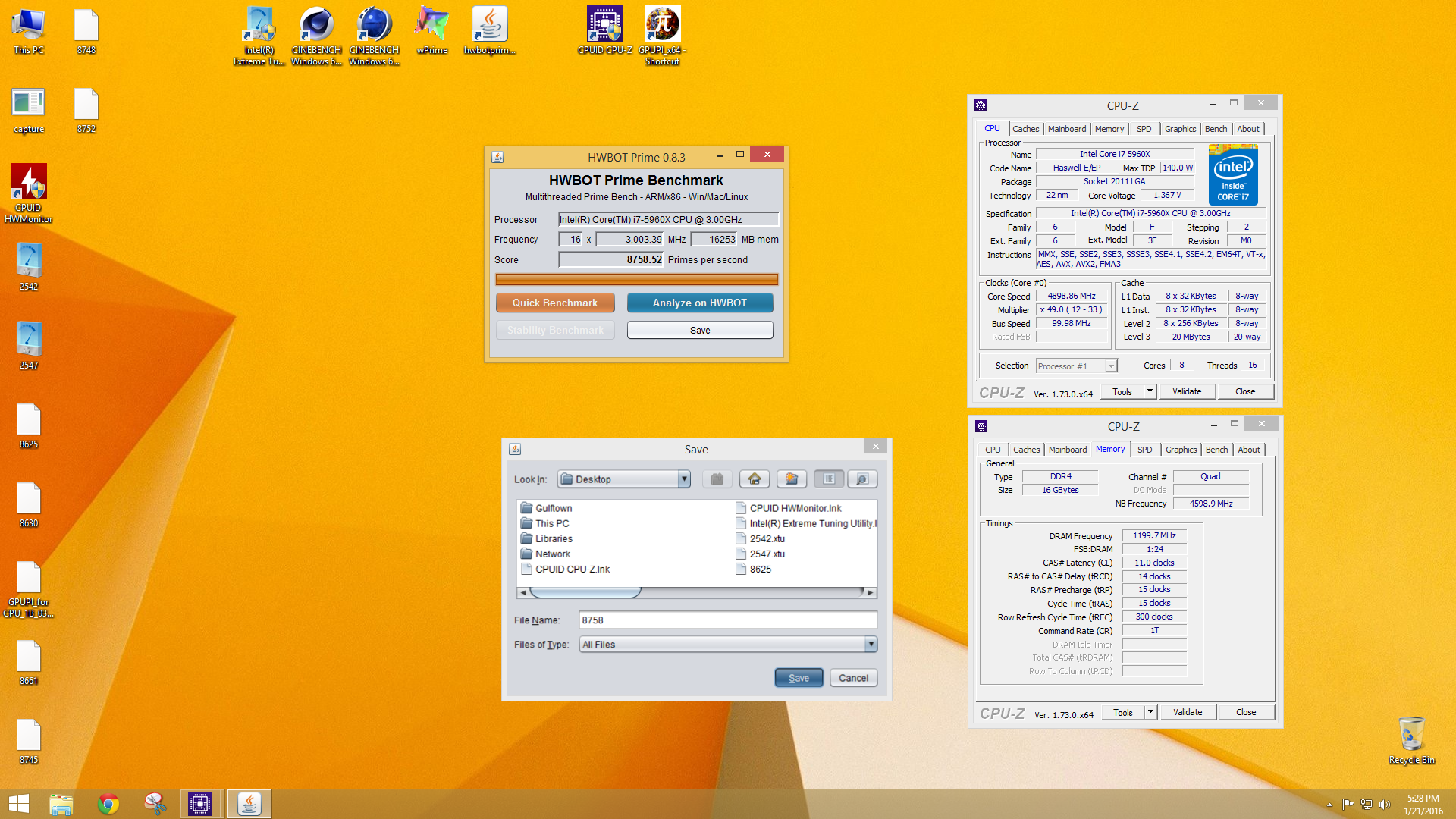Select the 8752 desktop file icon

[x=86, y=110]
